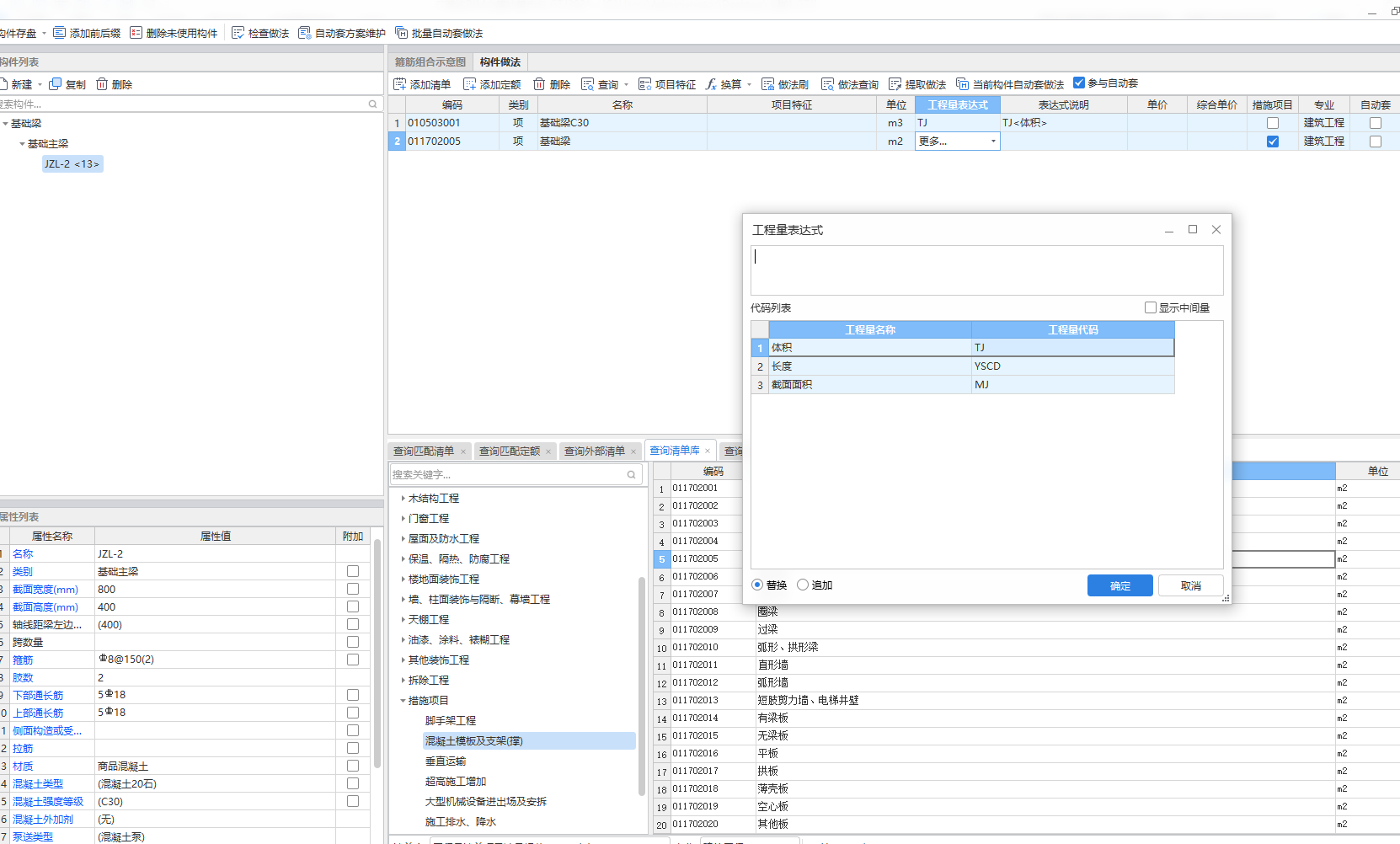Toggle the 参与自动套 checkbox
This screenshot has height=844, width=1400.
click(x=1079, y=83)
